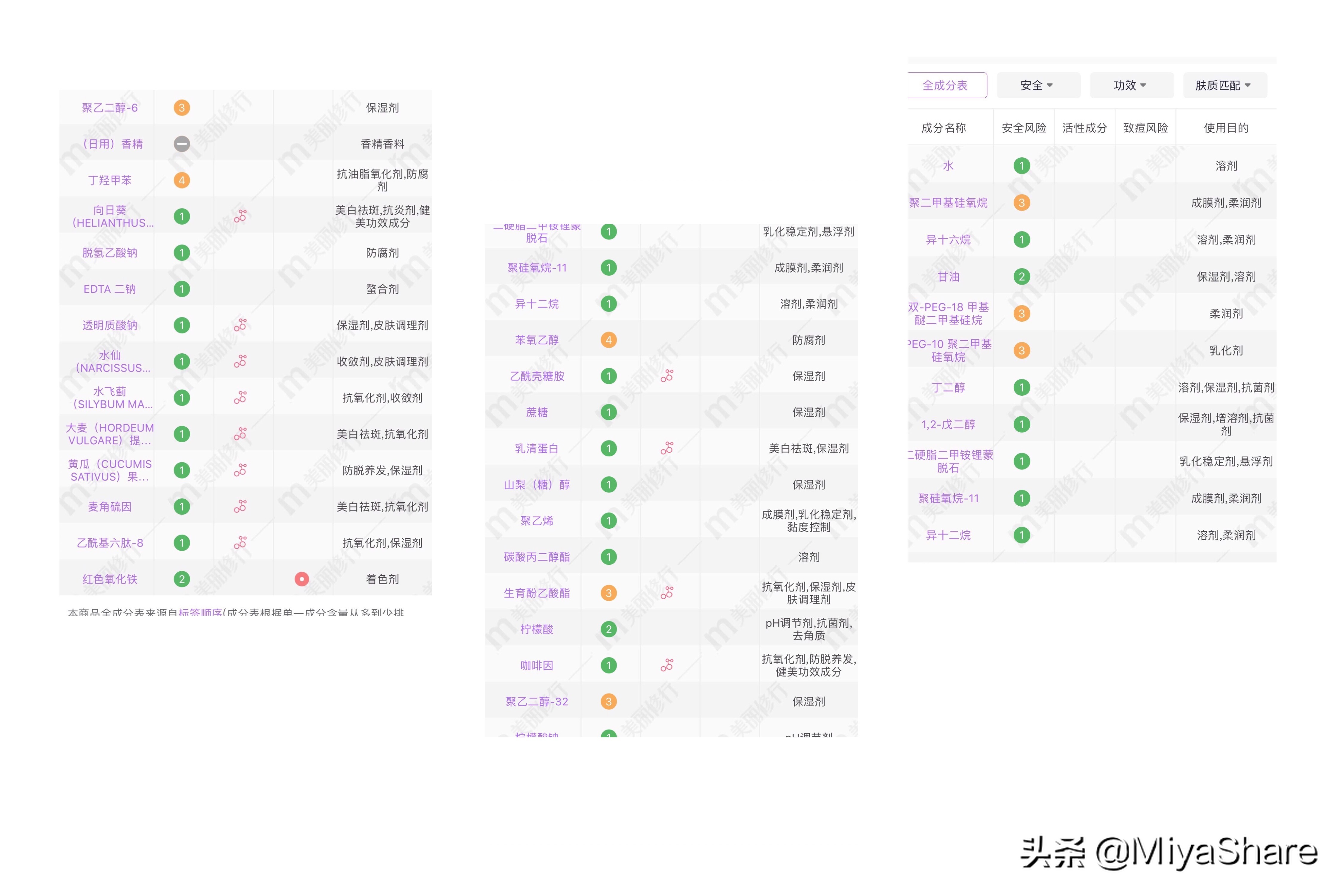
Task: Click the orange level-4 badge beside 苯氧乙醇
Action: (x=609, y=339)
